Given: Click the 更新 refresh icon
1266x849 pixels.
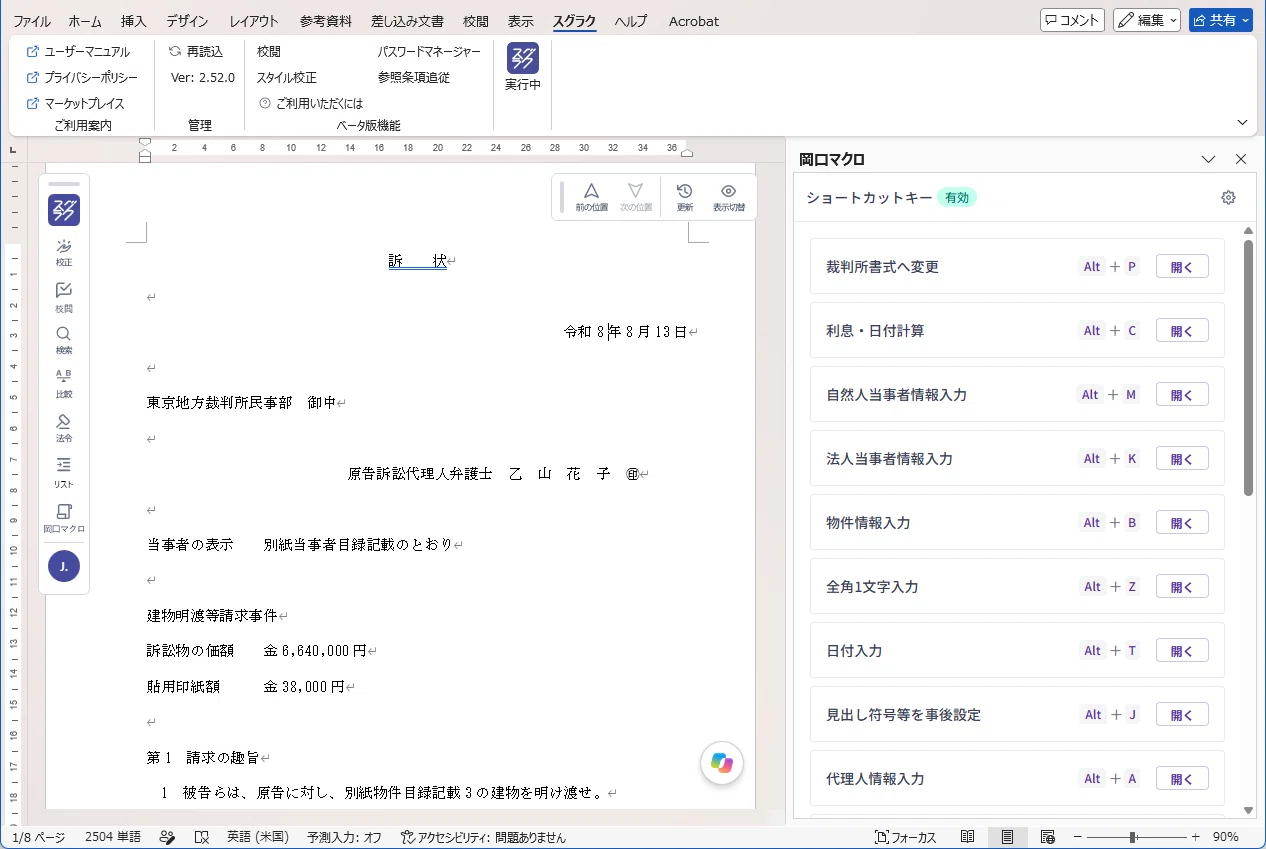Looking at the screenshot, I should tap(685, 197).
